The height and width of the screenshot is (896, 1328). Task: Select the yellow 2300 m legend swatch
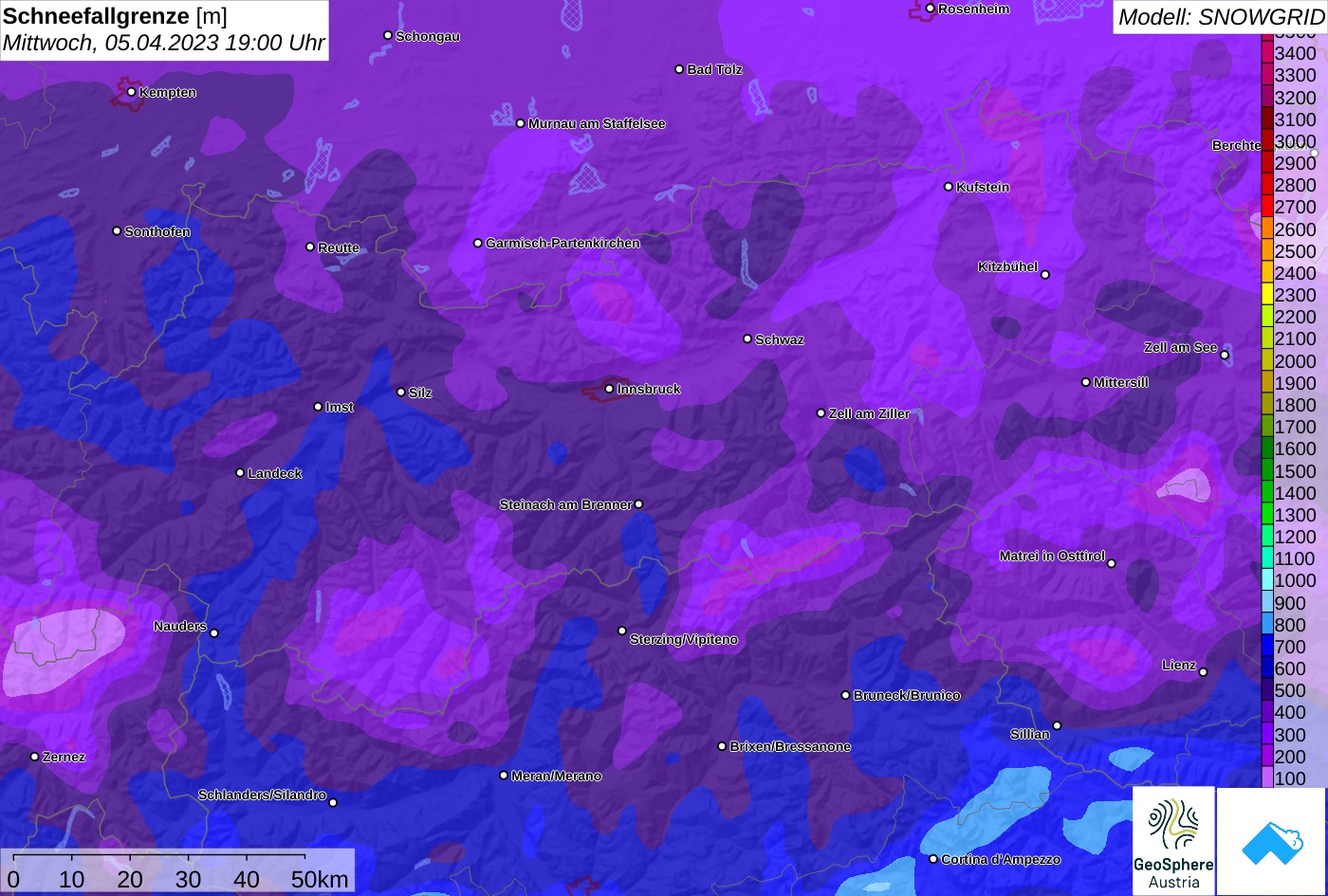(1267, 295)
